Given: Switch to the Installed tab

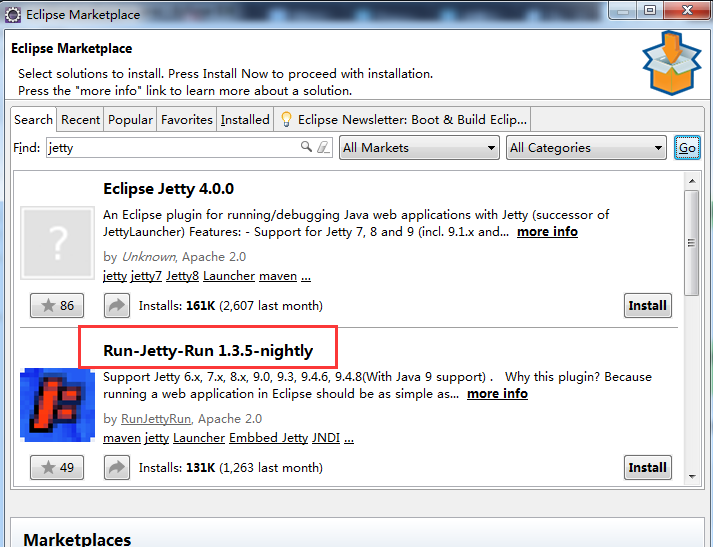Looking at the screenshot, I should [x=245, y=120].
